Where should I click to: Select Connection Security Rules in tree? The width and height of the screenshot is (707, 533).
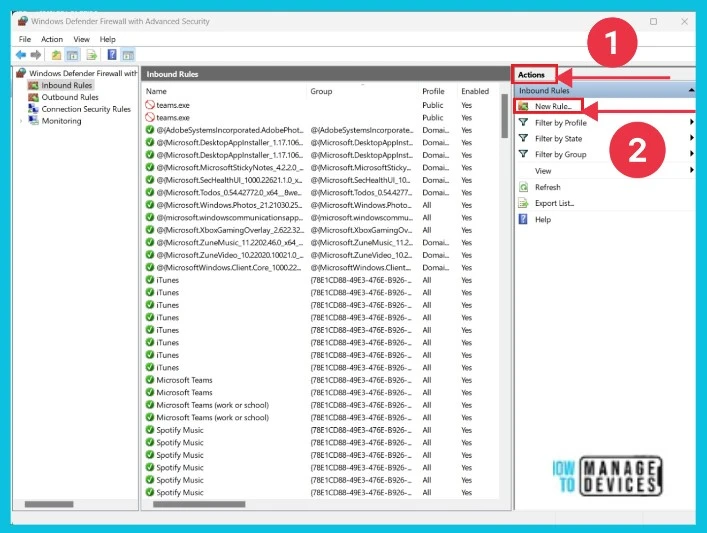[x=86, y=109]
